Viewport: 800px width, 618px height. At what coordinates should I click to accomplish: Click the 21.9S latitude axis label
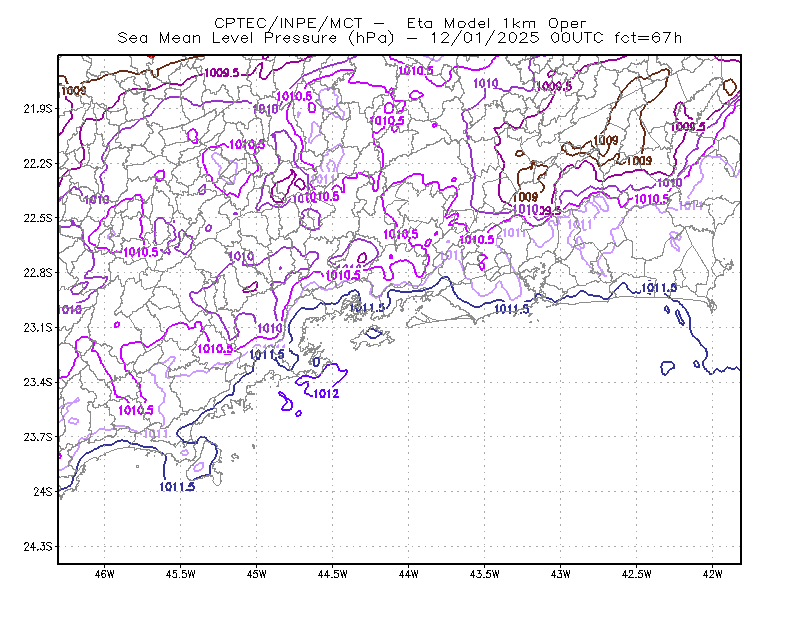coord(38,109)
